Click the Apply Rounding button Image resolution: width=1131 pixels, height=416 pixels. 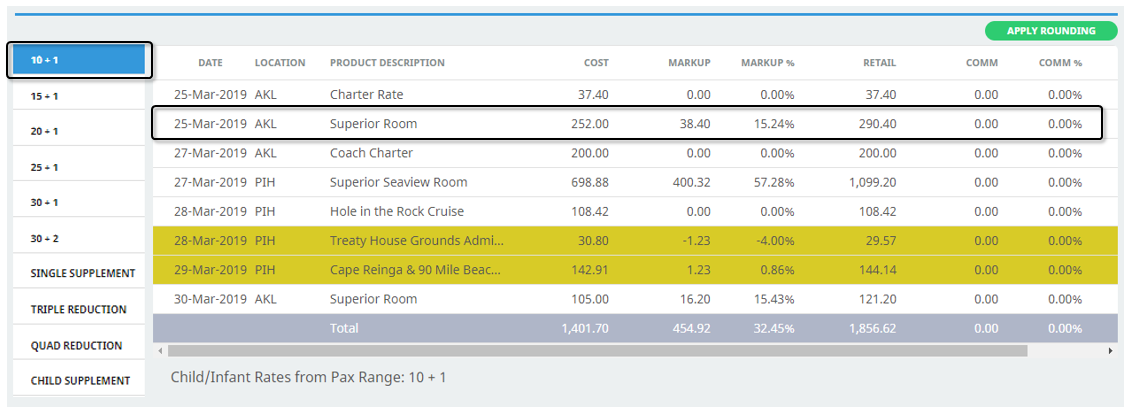pyautogui.click(x=1051, y=31)
